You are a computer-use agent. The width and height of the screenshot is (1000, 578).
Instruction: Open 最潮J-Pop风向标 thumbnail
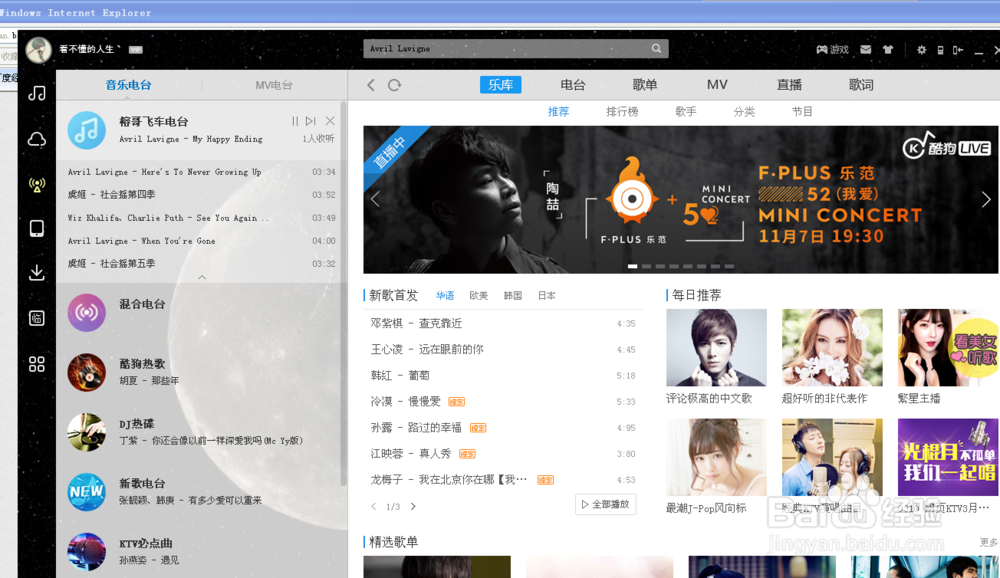(x=716, y=457)
